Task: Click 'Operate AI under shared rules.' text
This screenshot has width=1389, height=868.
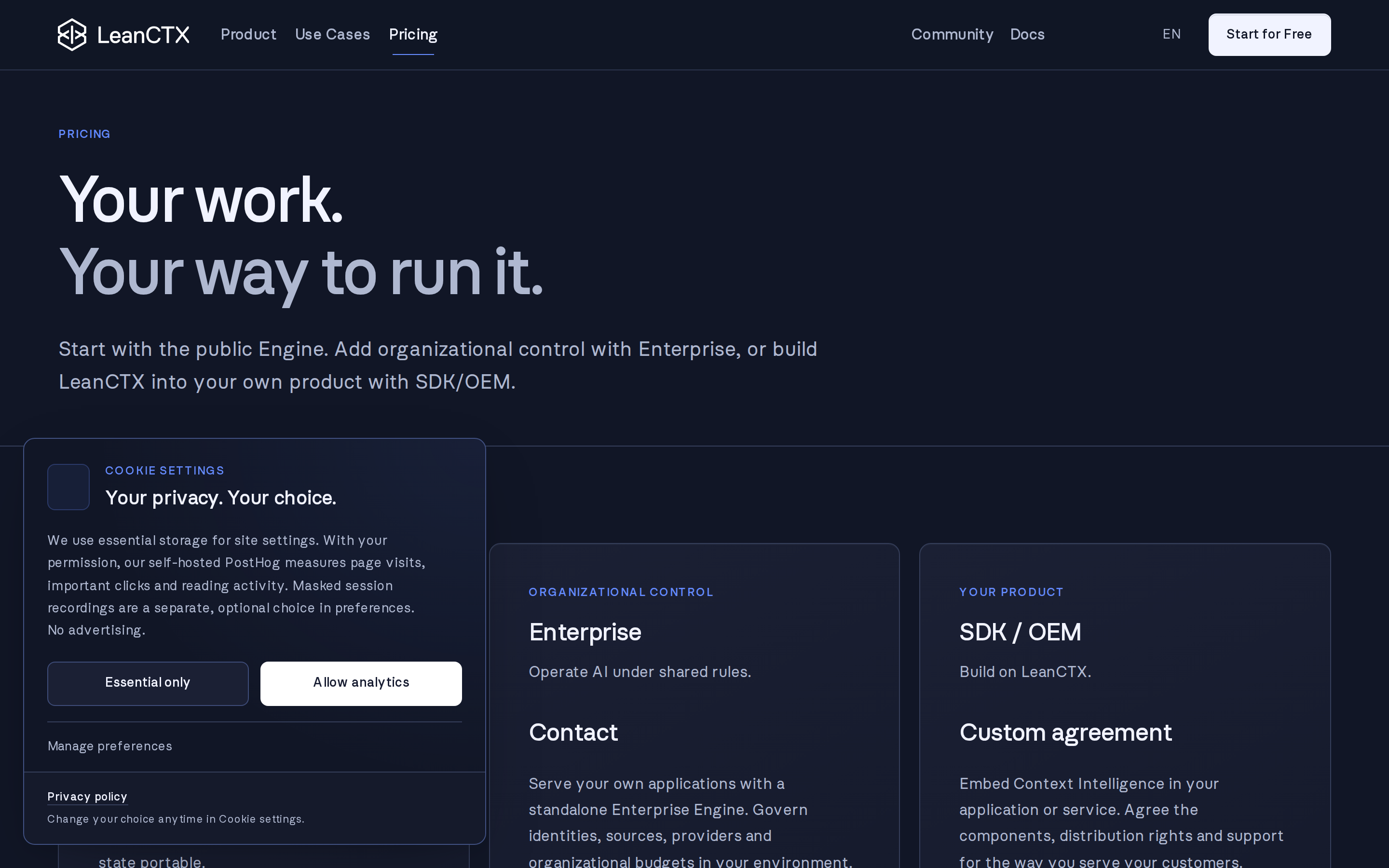Action: (640, 672)
